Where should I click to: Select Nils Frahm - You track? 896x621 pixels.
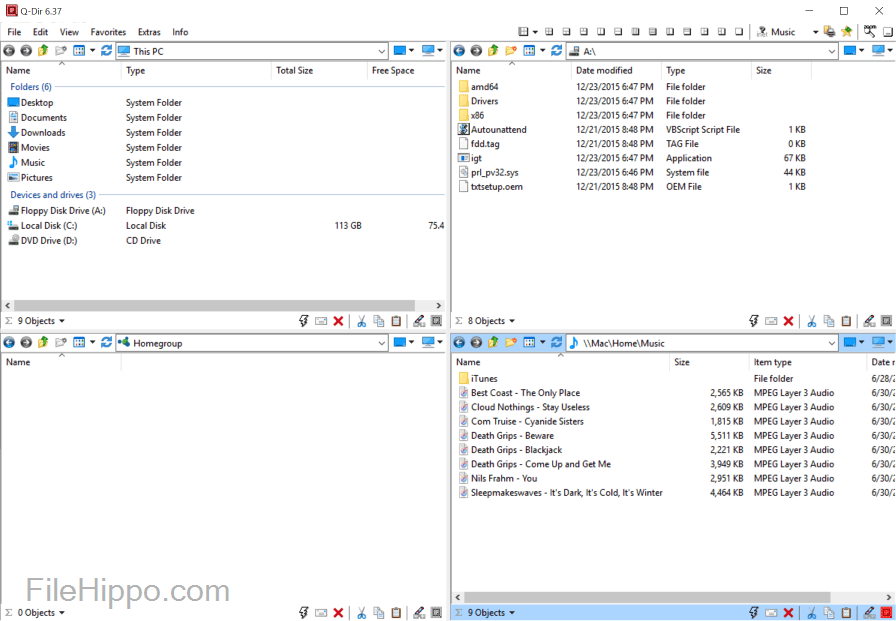[x=498, y=479]
